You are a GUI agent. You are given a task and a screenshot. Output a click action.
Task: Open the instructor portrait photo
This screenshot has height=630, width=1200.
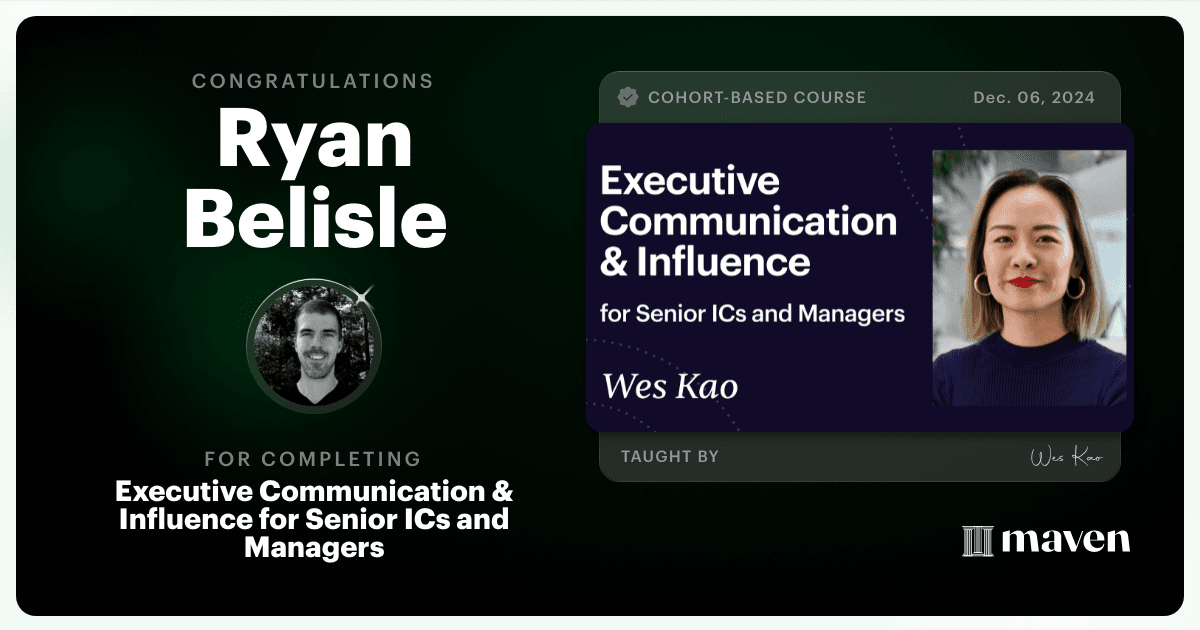(x=1029, y=278)
